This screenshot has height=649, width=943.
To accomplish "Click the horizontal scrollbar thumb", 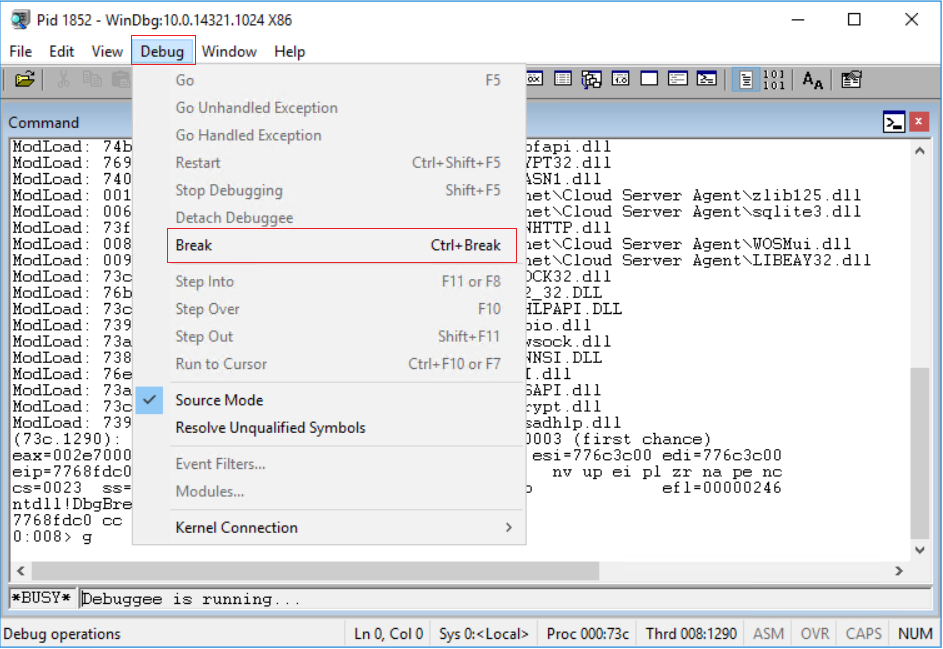I will [x=315, y=571].
